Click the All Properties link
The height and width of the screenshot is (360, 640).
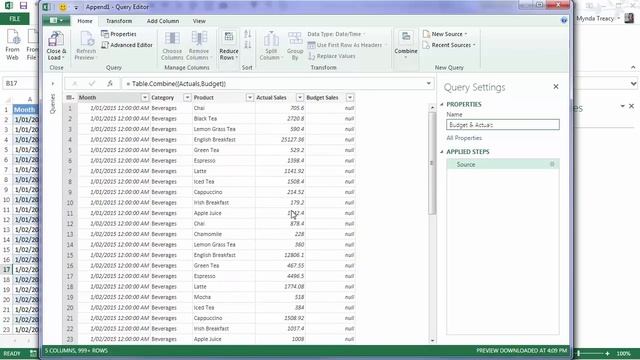464,138
